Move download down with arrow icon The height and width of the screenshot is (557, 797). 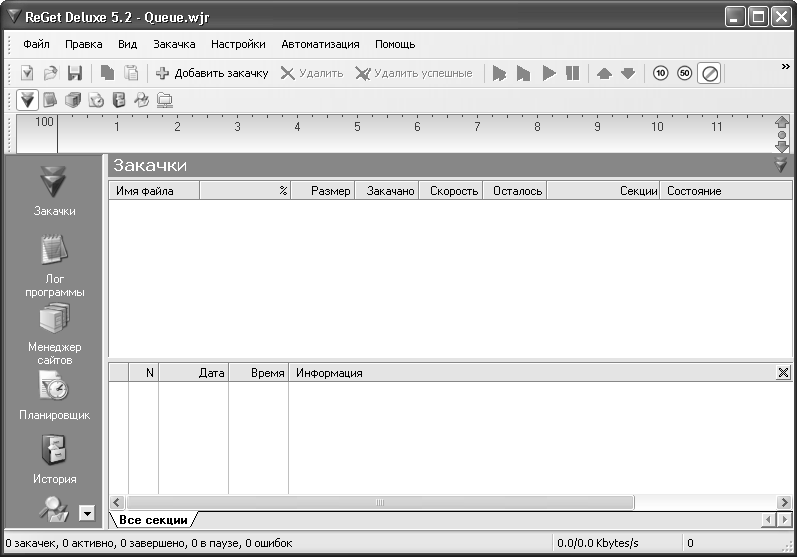[628, 74]
